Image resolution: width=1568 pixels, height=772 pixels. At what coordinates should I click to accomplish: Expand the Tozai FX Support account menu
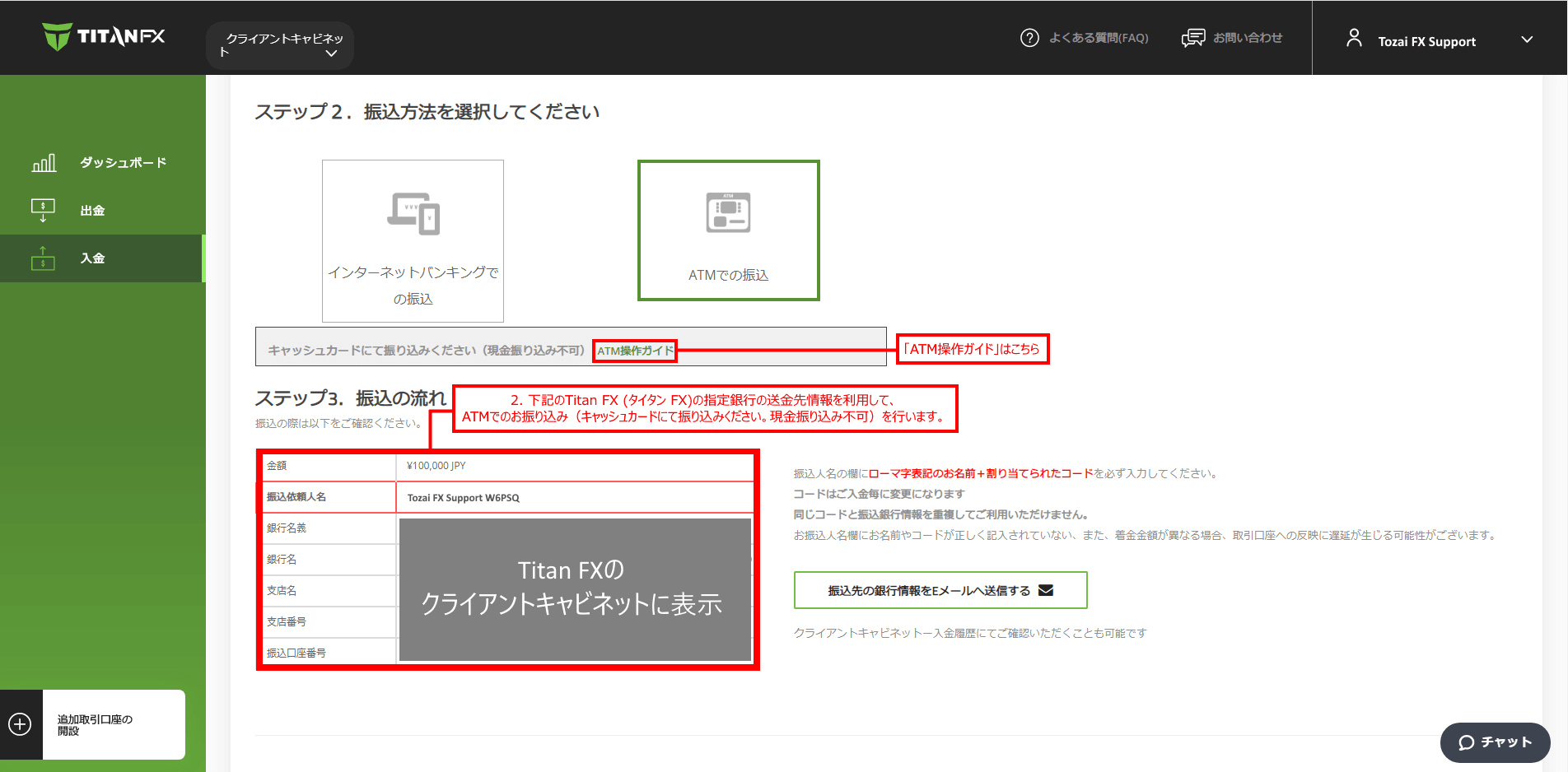click(1528, 39)
